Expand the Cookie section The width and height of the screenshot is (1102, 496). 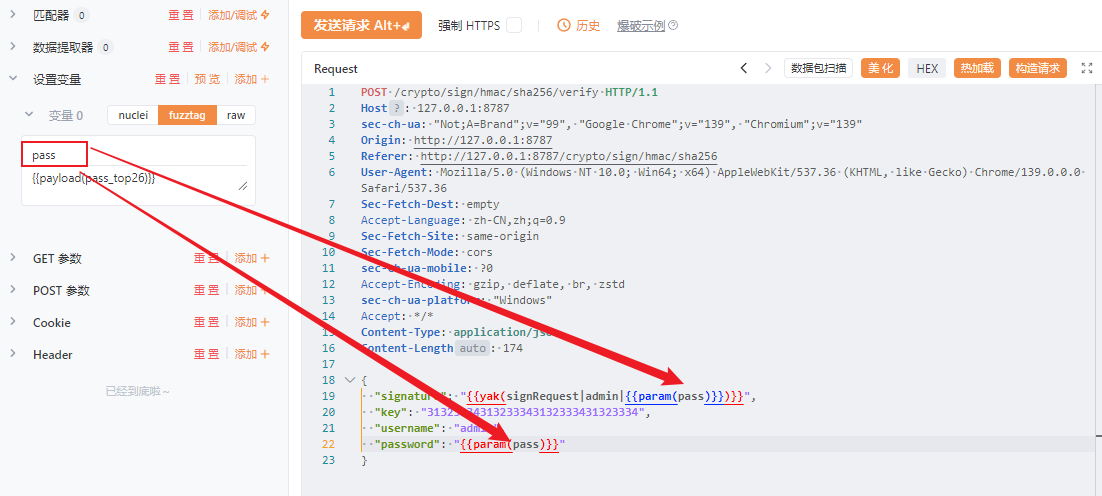tap(13, 322)
